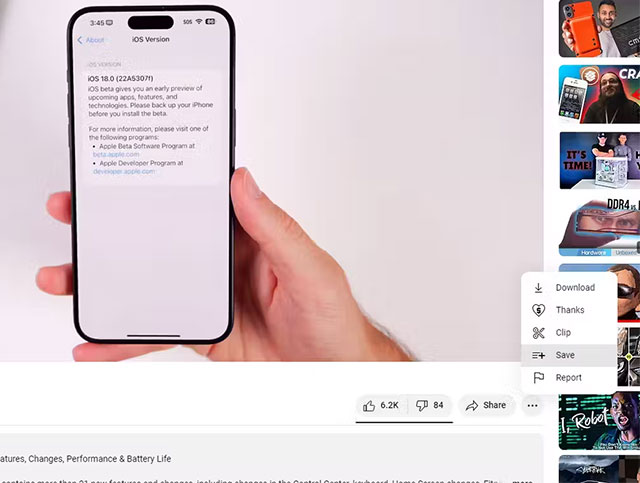Choose Thanks from the popup menu
Viewport: 640px width, 483px height.
click(x=569, y=310)
